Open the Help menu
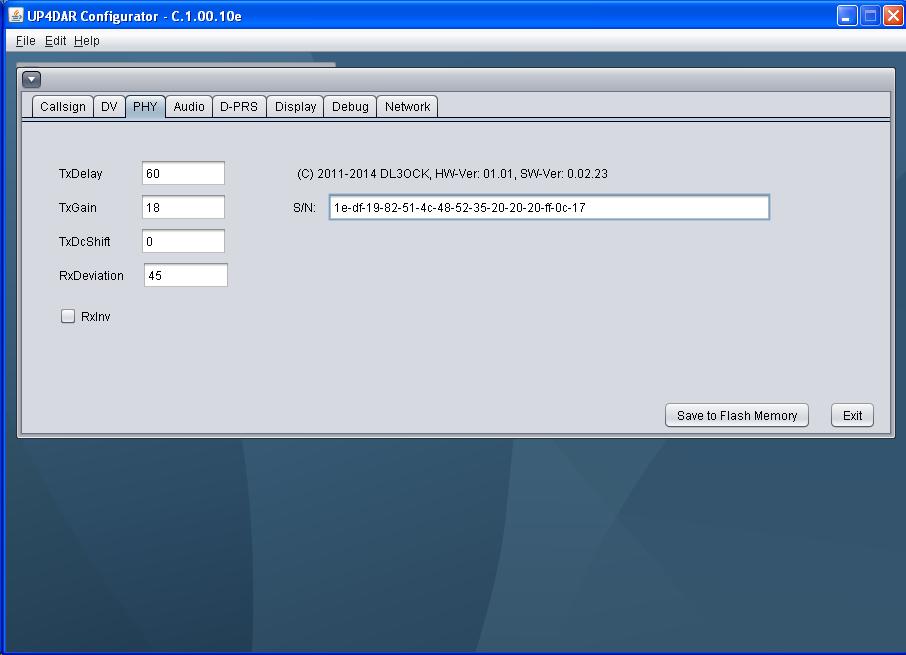This screenshot has width=906, height=655. (87, 41)
